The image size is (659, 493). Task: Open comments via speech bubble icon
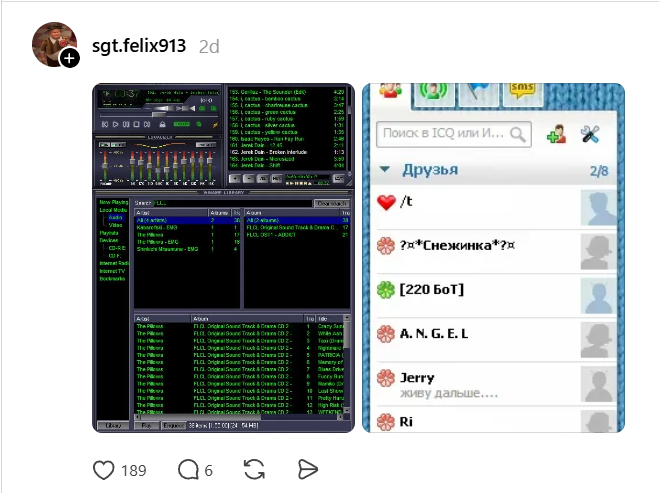[188, 470]
